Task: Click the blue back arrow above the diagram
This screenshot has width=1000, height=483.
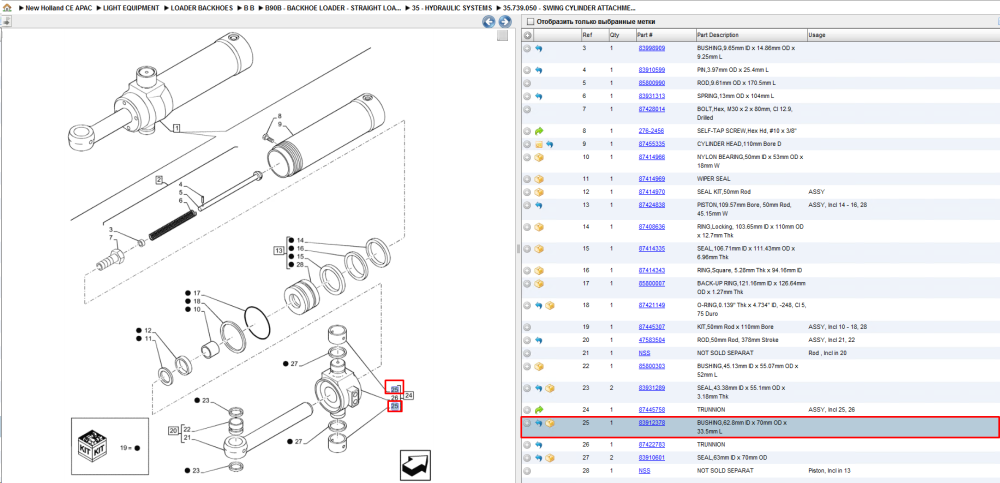Action: 489,22
